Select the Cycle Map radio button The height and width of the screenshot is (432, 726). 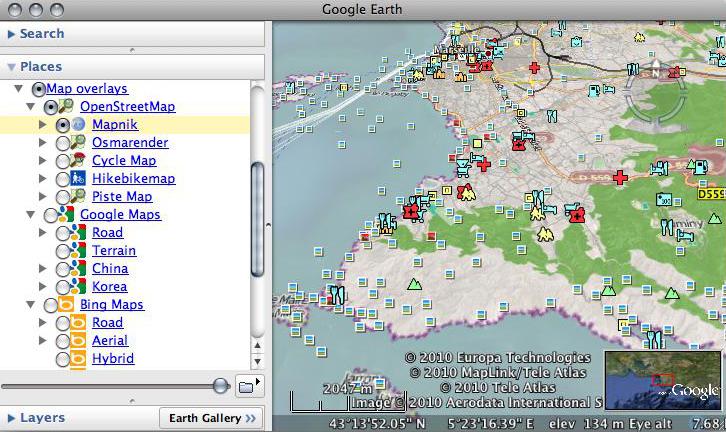coord(63,161)
